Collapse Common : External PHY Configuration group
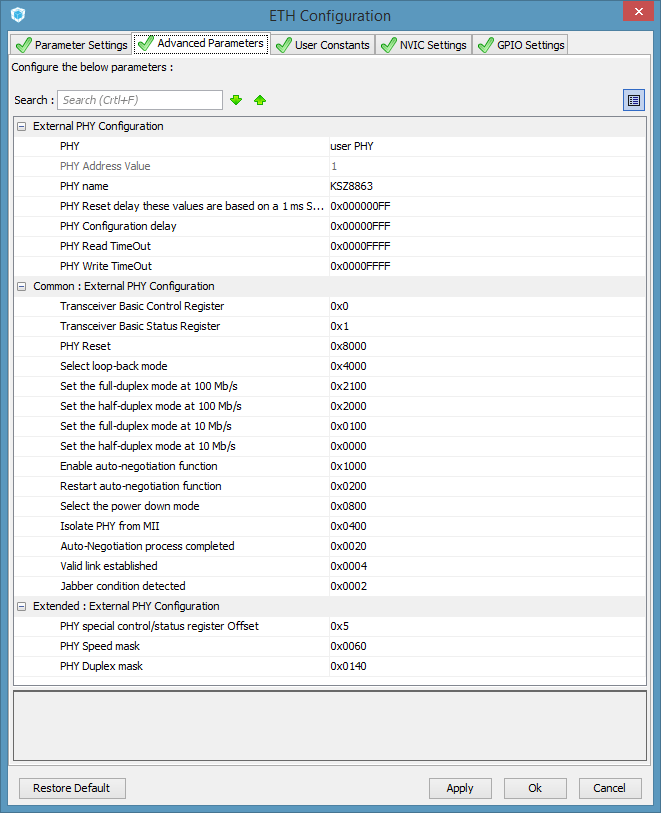Viewport: 661px width, 813px height. [21, 286]
